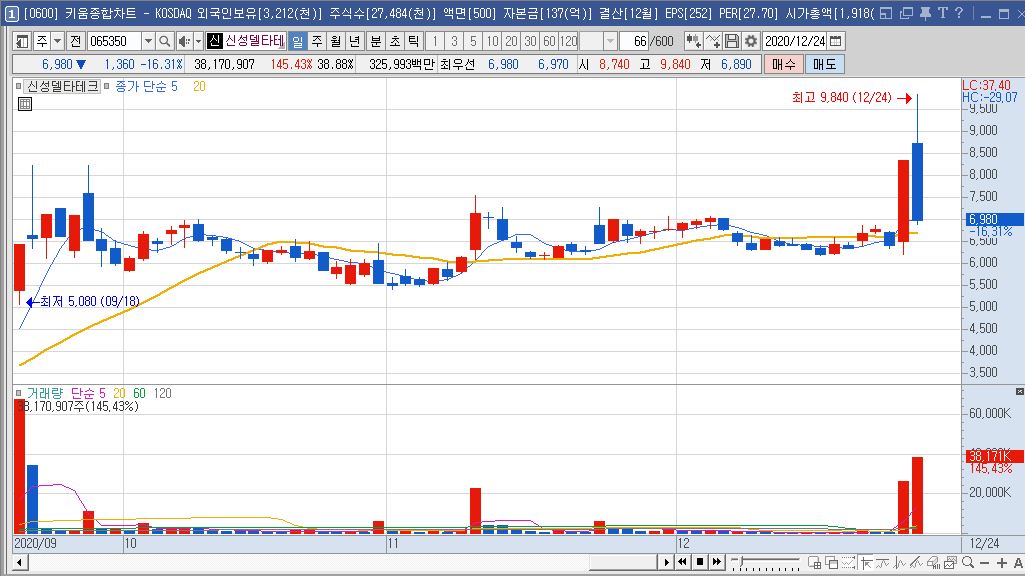Toggle the left sidebar panel icon
Viewport: 1025px width, 576px height.
click(22, 41)
